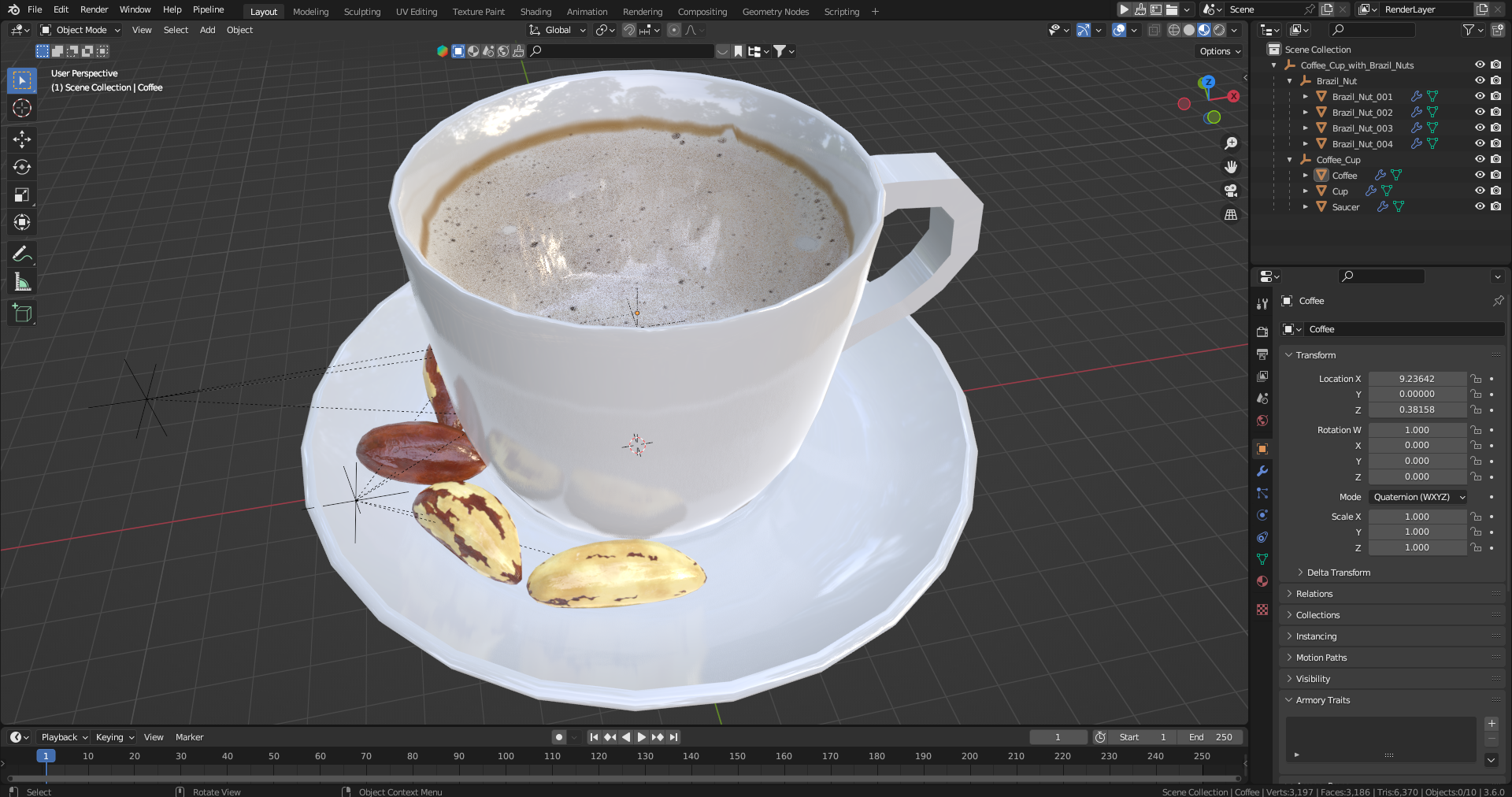Click the End frame 250 field

[1211, 737]
